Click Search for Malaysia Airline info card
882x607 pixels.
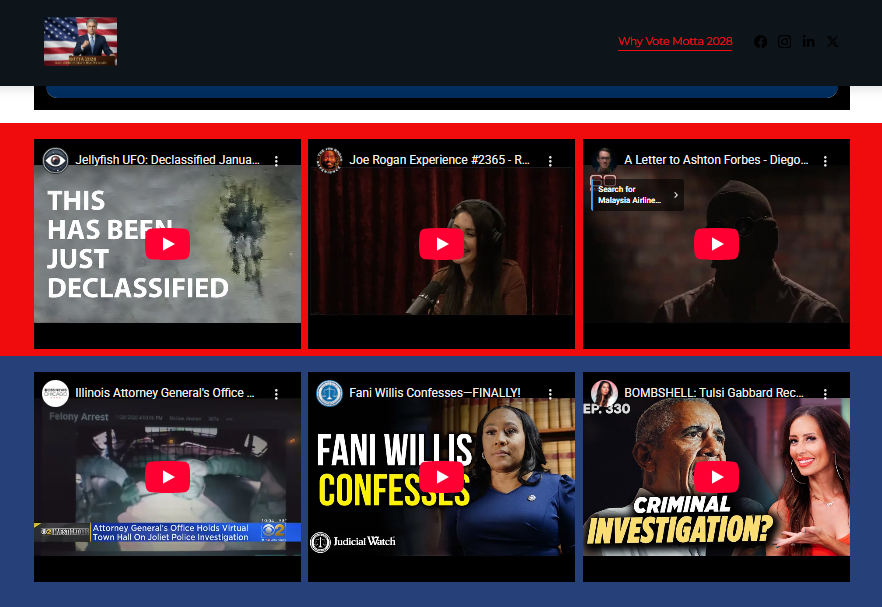pos(637,195)
